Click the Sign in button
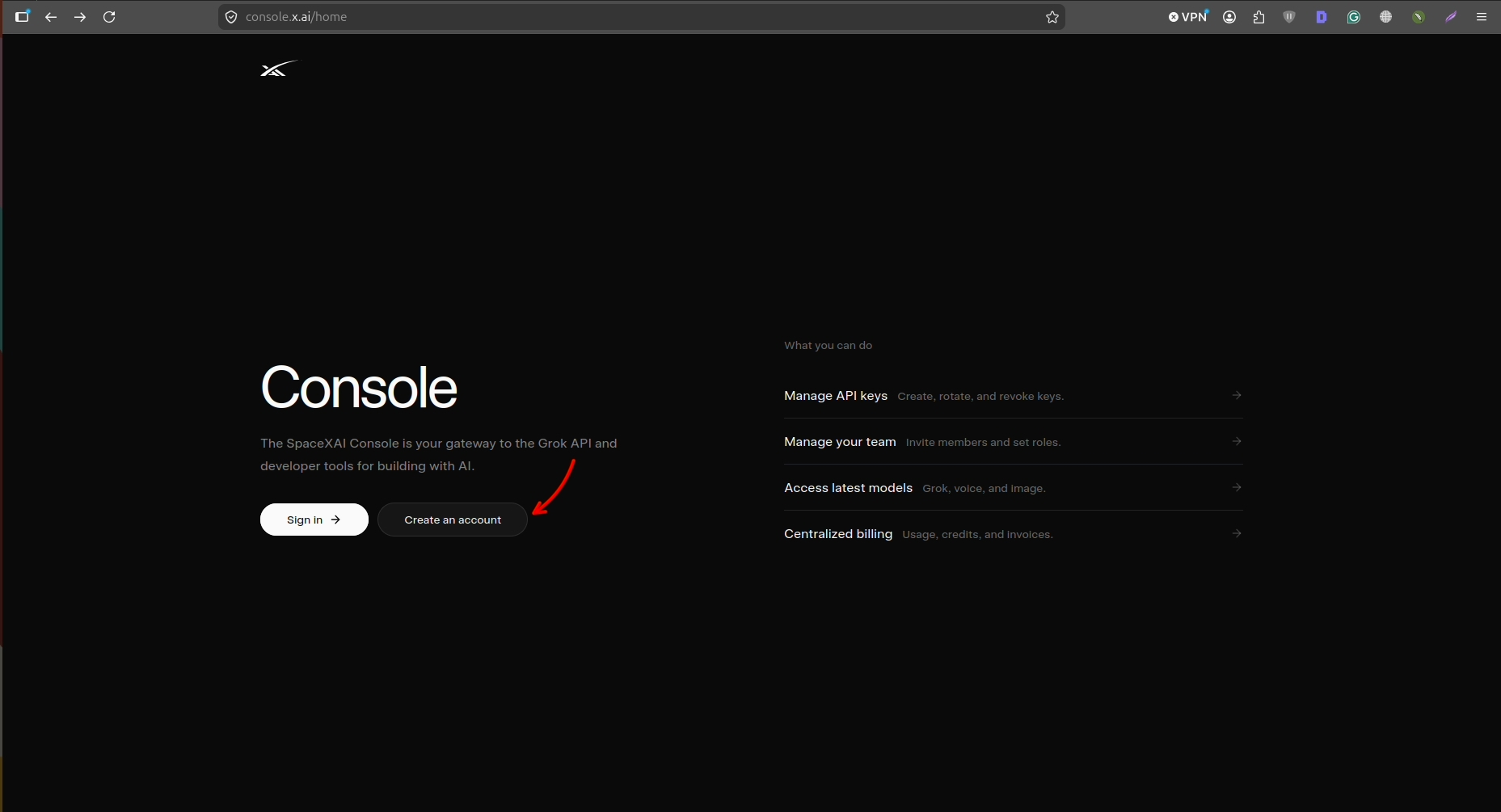Viewport: 1501px width, 812px height. point(314,520)
